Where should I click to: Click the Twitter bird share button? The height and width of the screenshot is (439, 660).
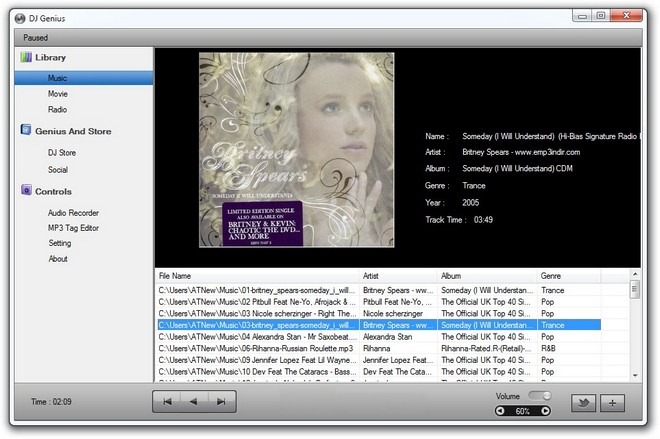point(583,403)
